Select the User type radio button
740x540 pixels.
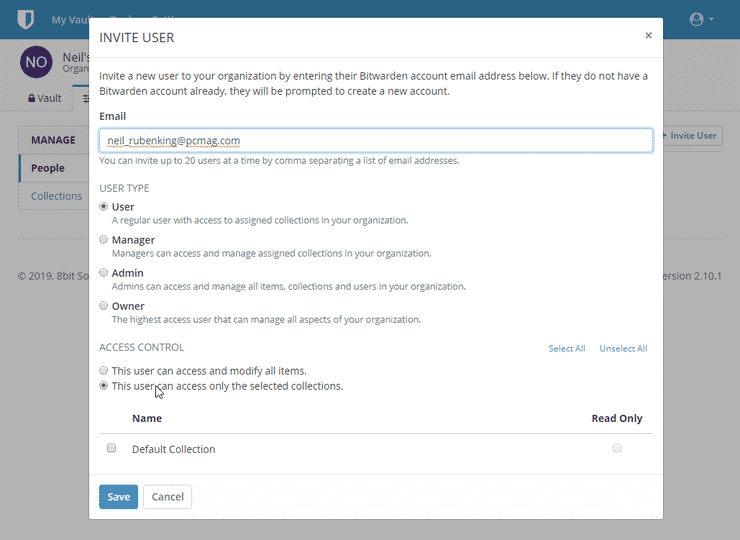click(x=103, y=206)
